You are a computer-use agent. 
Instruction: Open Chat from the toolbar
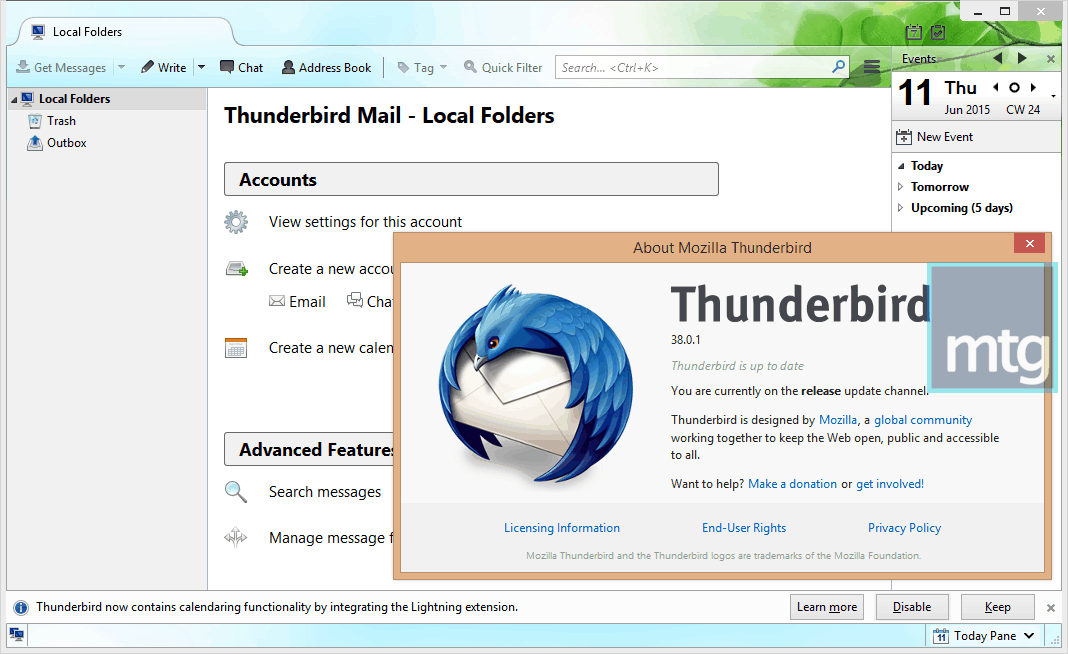[x=241, y=68]
